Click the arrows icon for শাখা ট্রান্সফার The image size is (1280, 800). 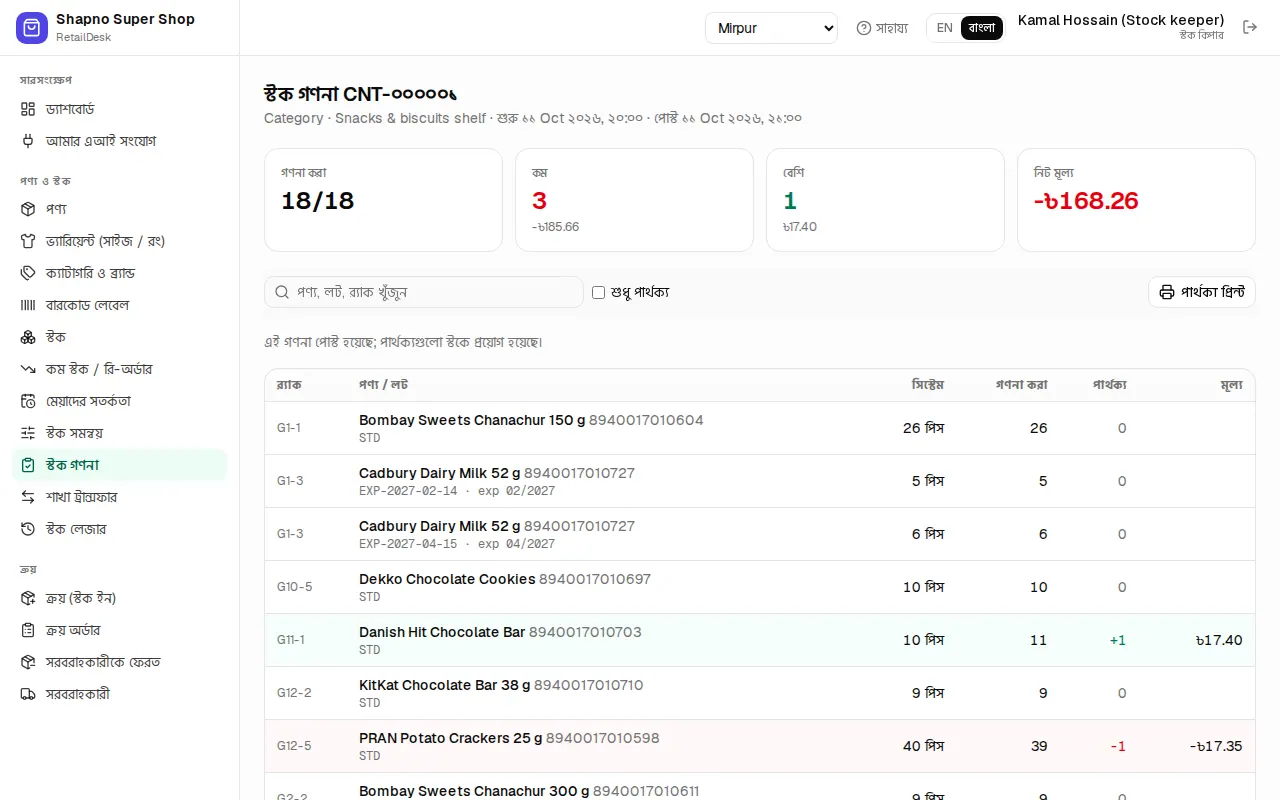click(28, 497)
